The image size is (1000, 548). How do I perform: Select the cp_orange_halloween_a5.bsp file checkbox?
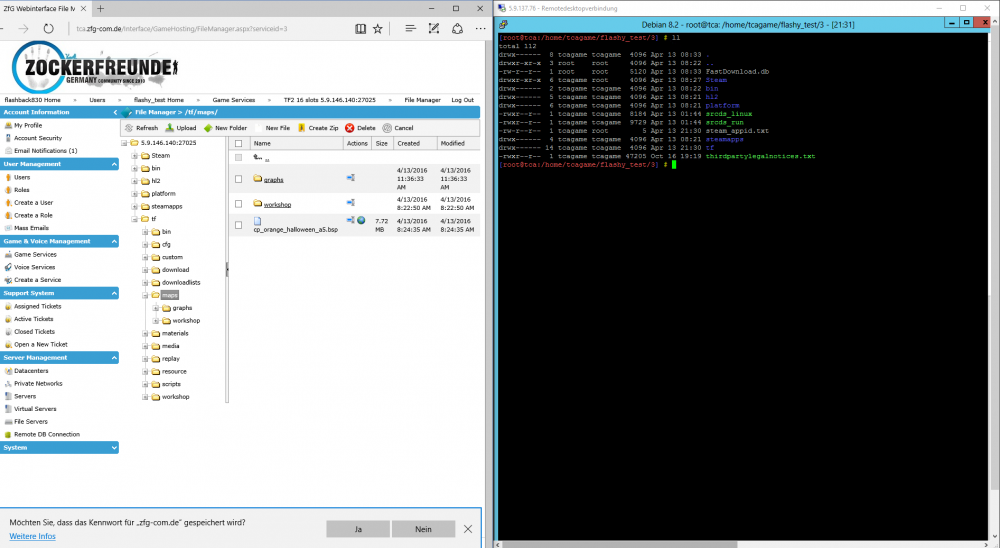238,225
